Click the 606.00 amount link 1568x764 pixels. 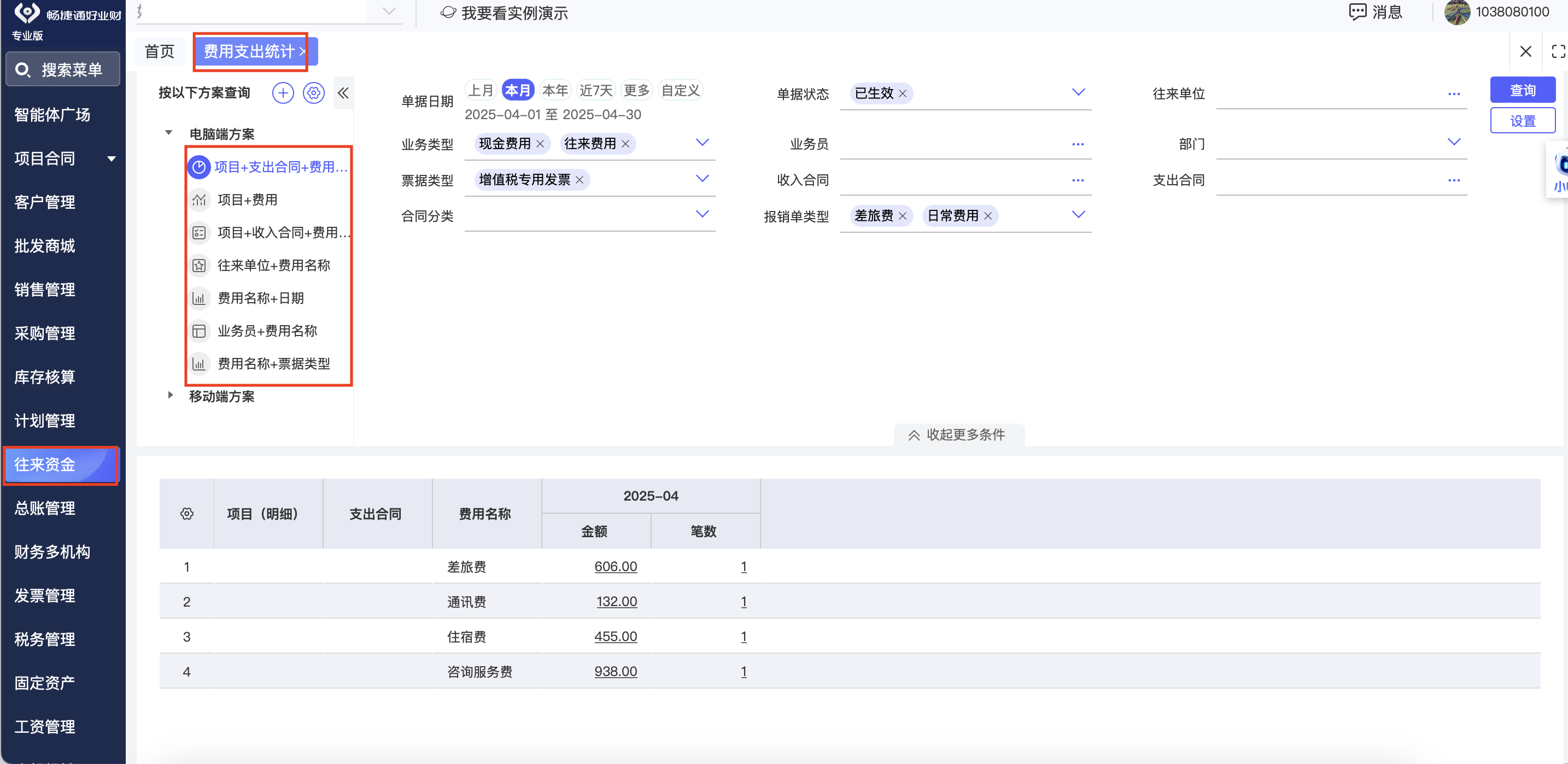point(616,566)
